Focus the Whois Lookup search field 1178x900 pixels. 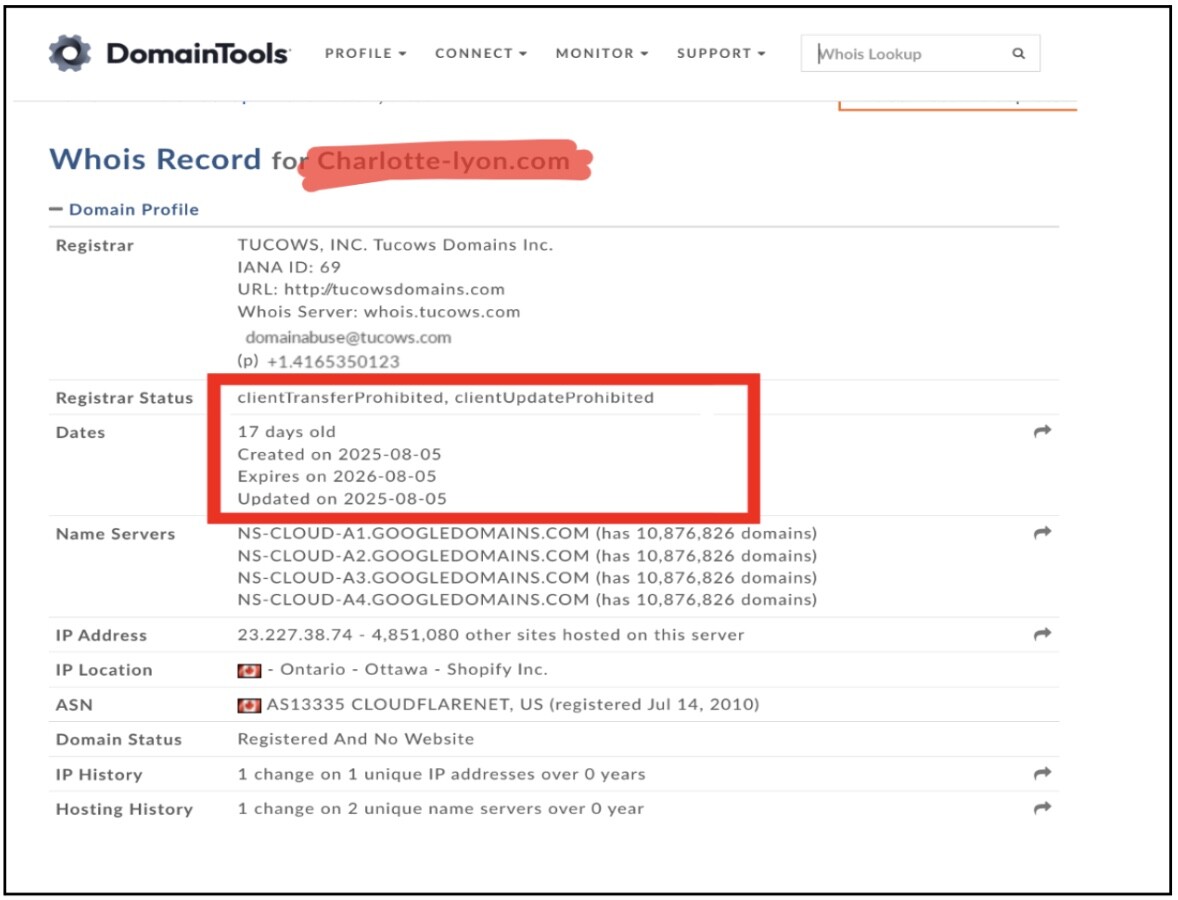(920, 53)
